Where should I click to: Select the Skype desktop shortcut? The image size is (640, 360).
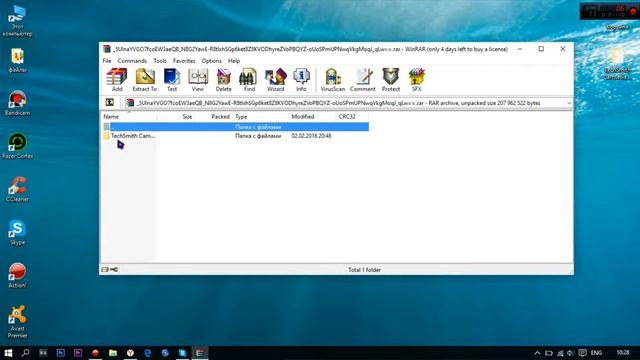pos(17,232)
